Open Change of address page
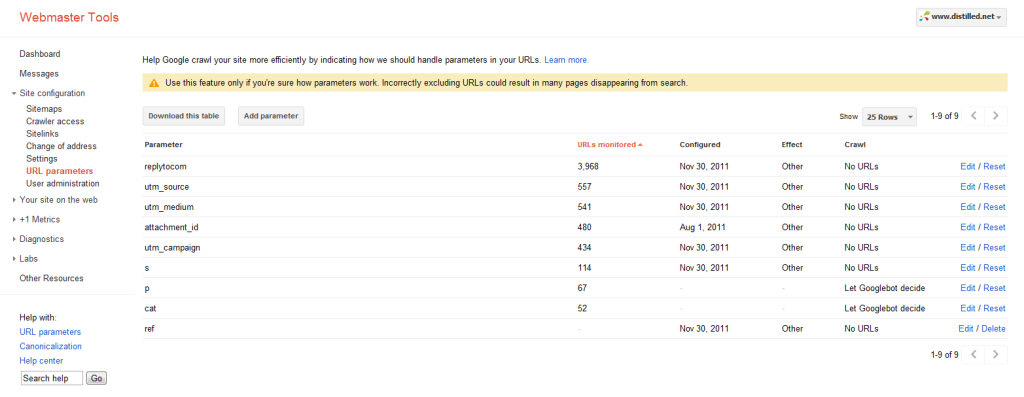 [61, 146]
